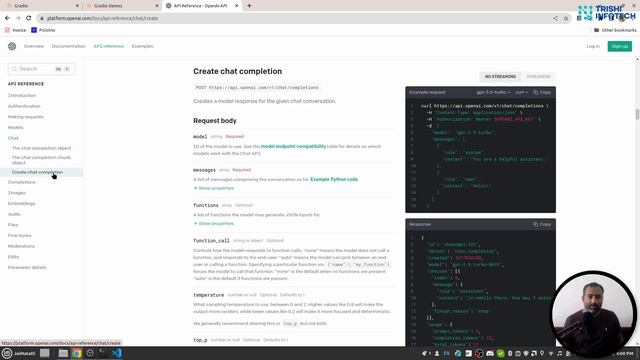The image size is (640, 360).
Task: Open the Polotno bookmark
Action: pyautogui.click(x=43, y=30)
